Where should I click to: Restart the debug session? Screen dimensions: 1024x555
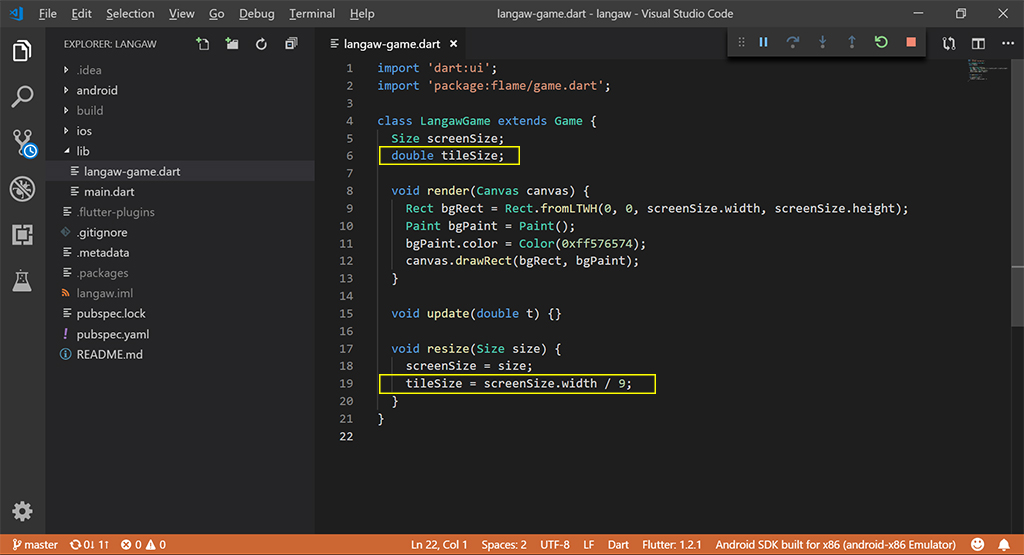click(x=880, y=42)
